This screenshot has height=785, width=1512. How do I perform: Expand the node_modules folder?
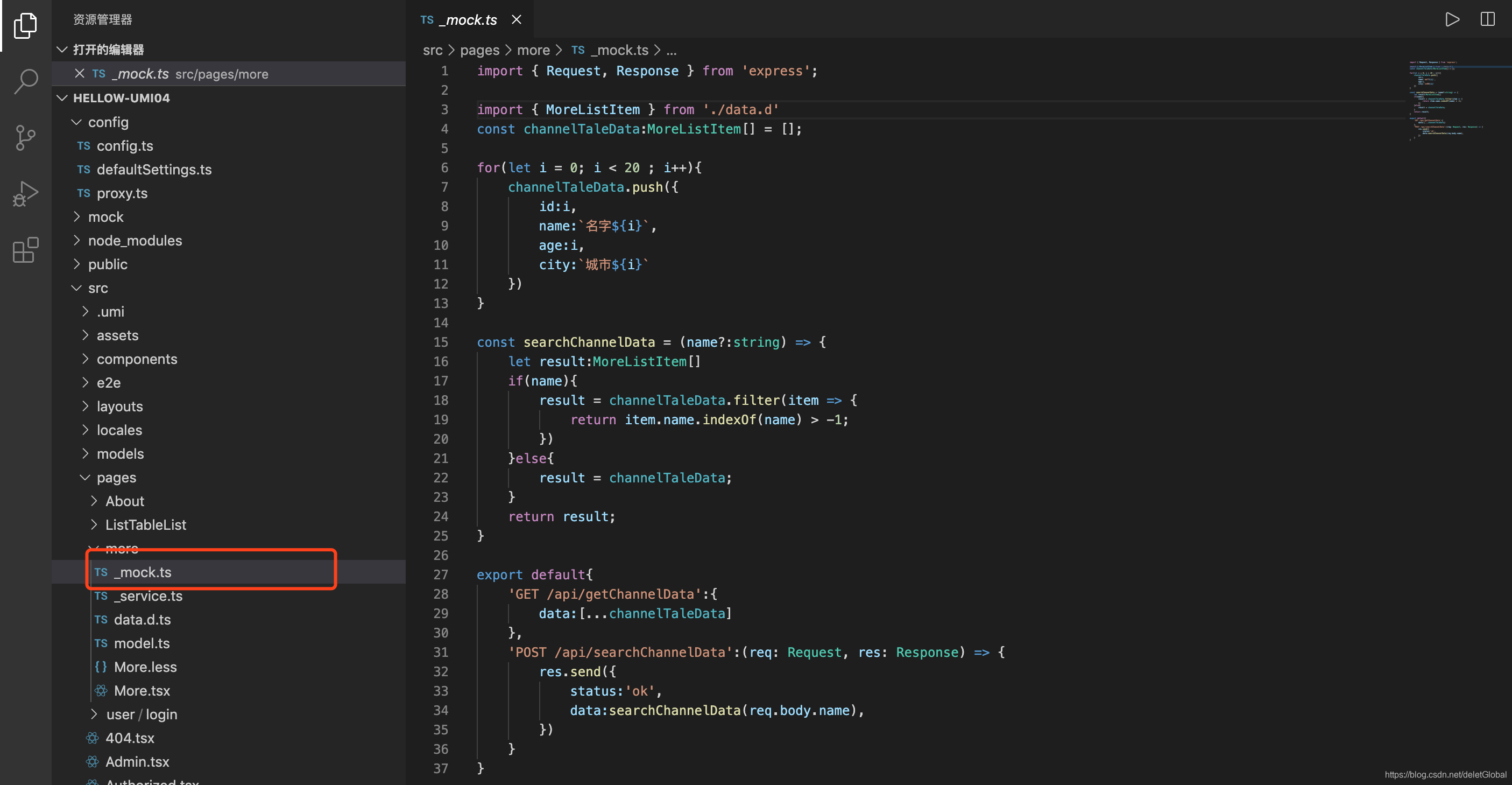pyautogui.click(x=76, y=240)
